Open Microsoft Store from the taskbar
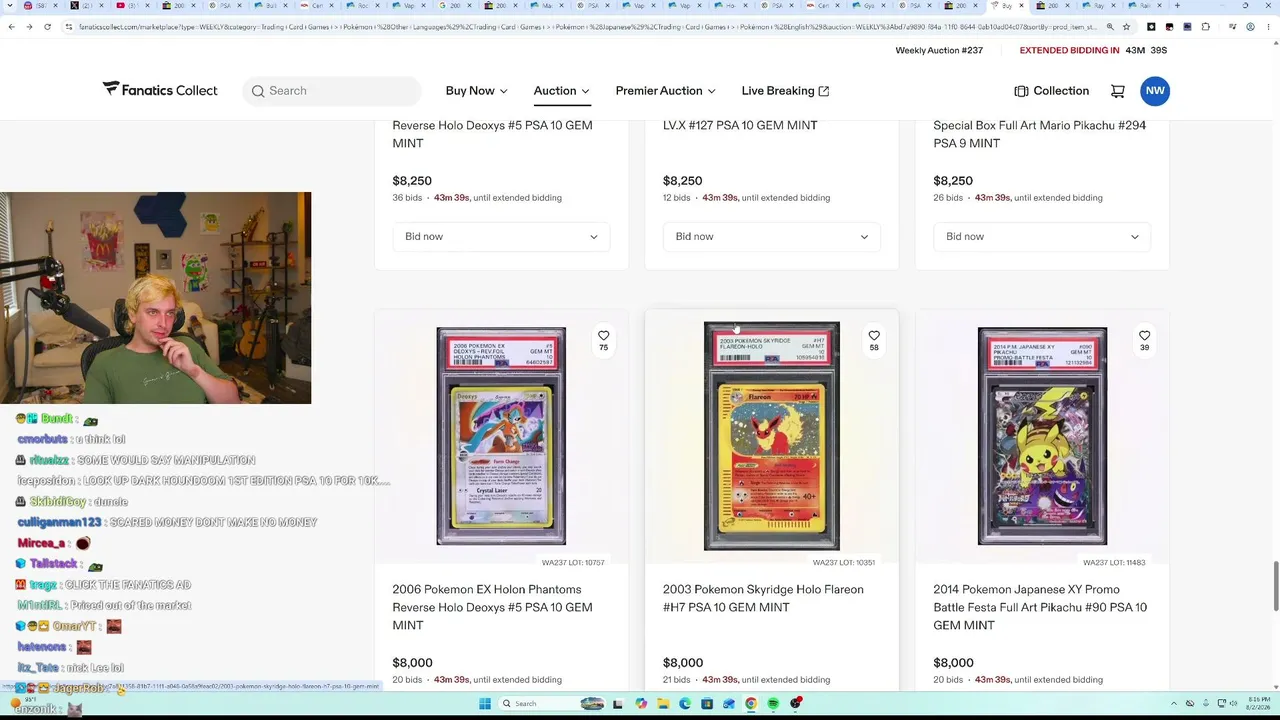 tap(707, 704)
